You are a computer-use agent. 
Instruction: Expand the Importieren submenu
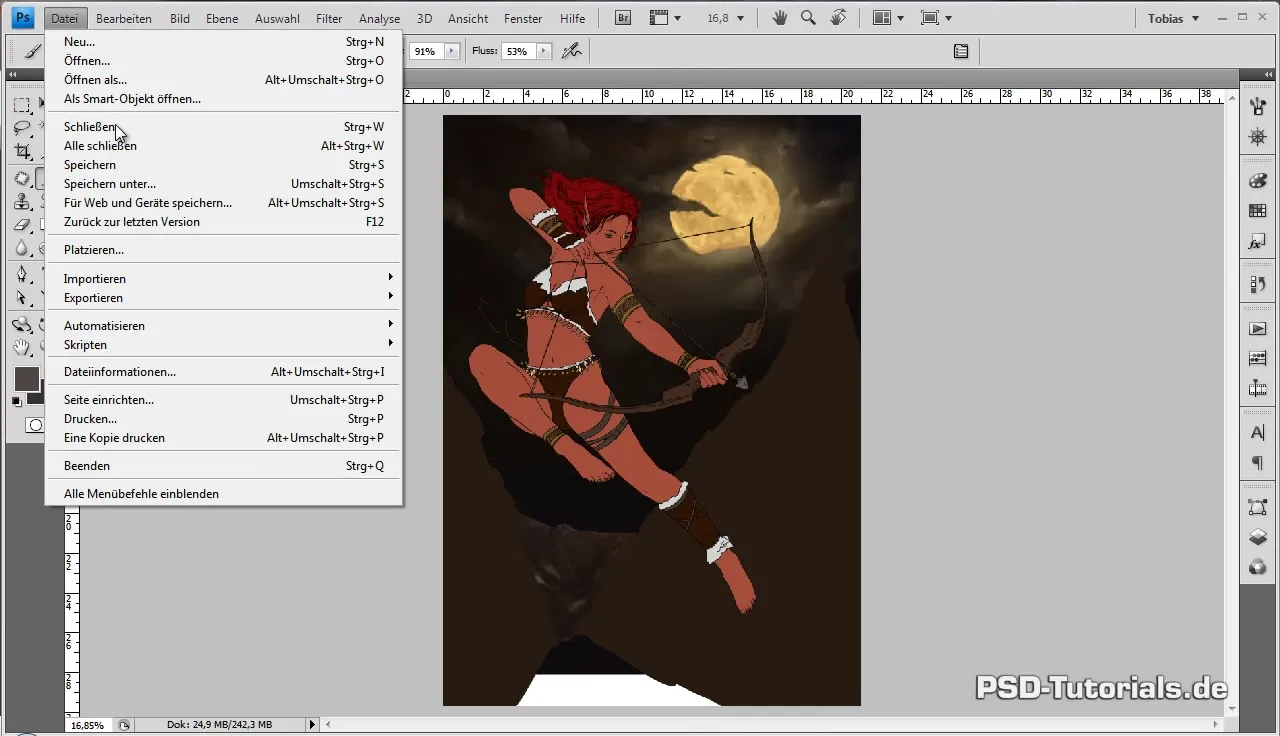coord(223,279)
